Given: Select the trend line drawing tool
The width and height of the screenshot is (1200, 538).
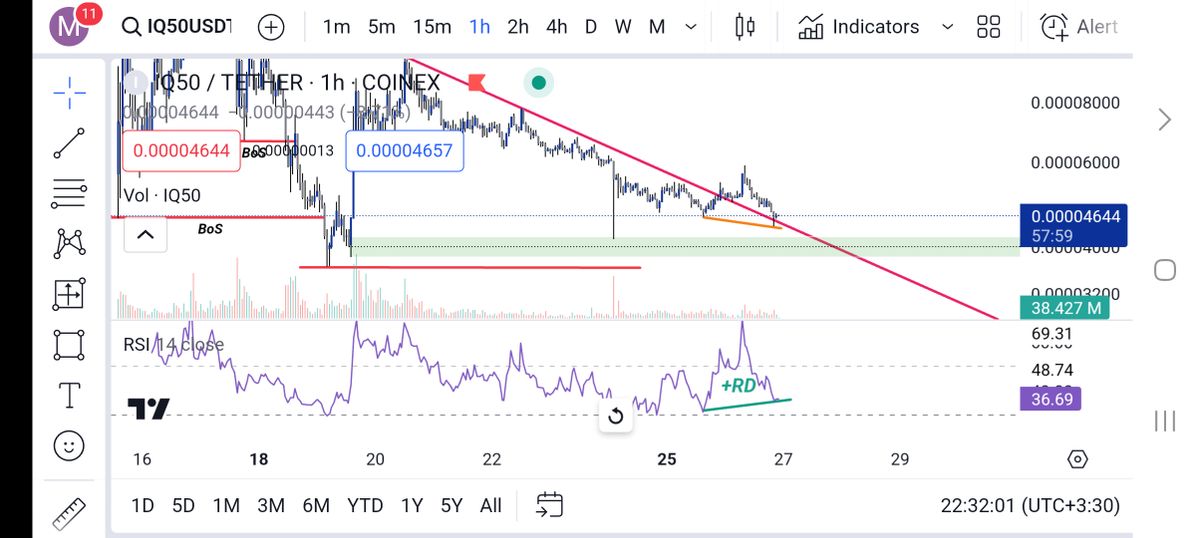Looking at the screenshot, I should pyautogui.click(x=69, y=143).
